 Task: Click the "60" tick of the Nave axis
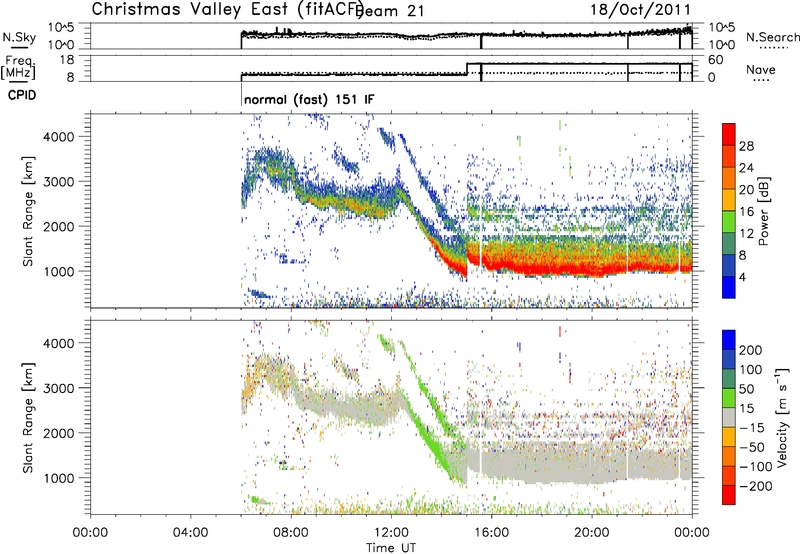pos(715,60)
